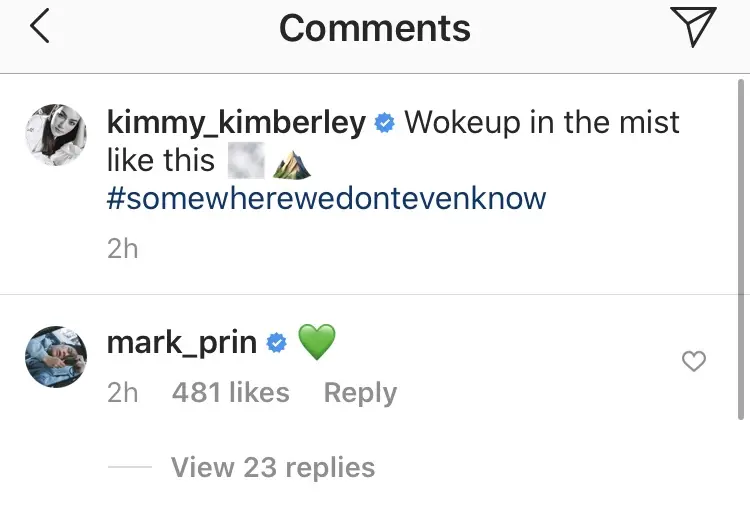The image size is (750, 522).
Task: Expand View 23 replies
Action: pos(273,467)
